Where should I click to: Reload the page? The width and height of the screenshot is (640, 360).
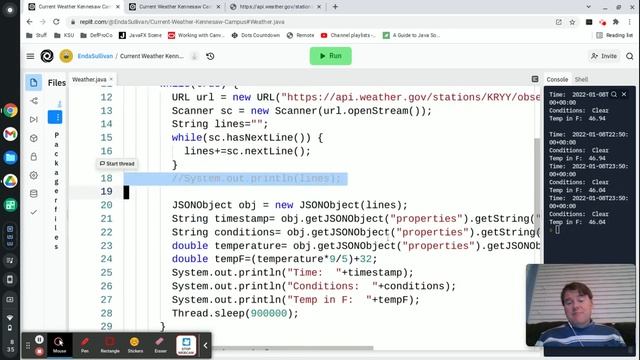[56, 22]
